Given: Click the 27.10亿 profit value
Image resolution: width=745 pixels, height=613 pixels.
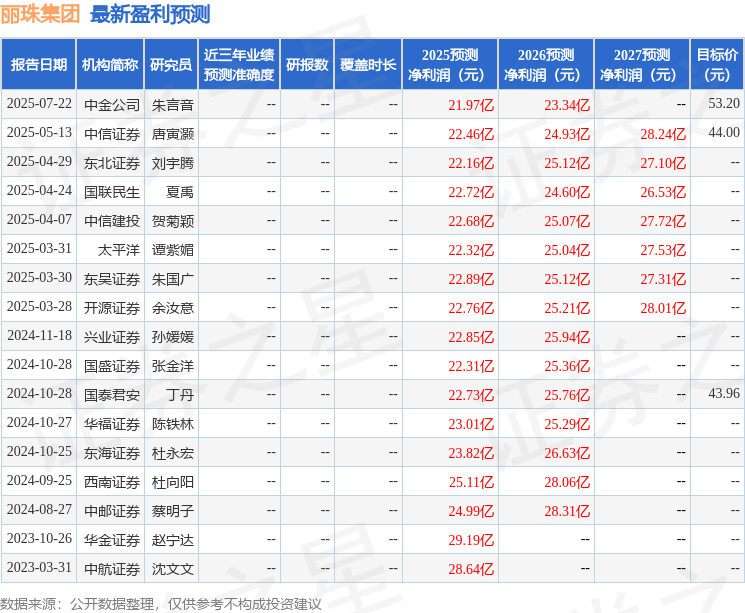Looking at the screenshot, I should pos(663,163).
